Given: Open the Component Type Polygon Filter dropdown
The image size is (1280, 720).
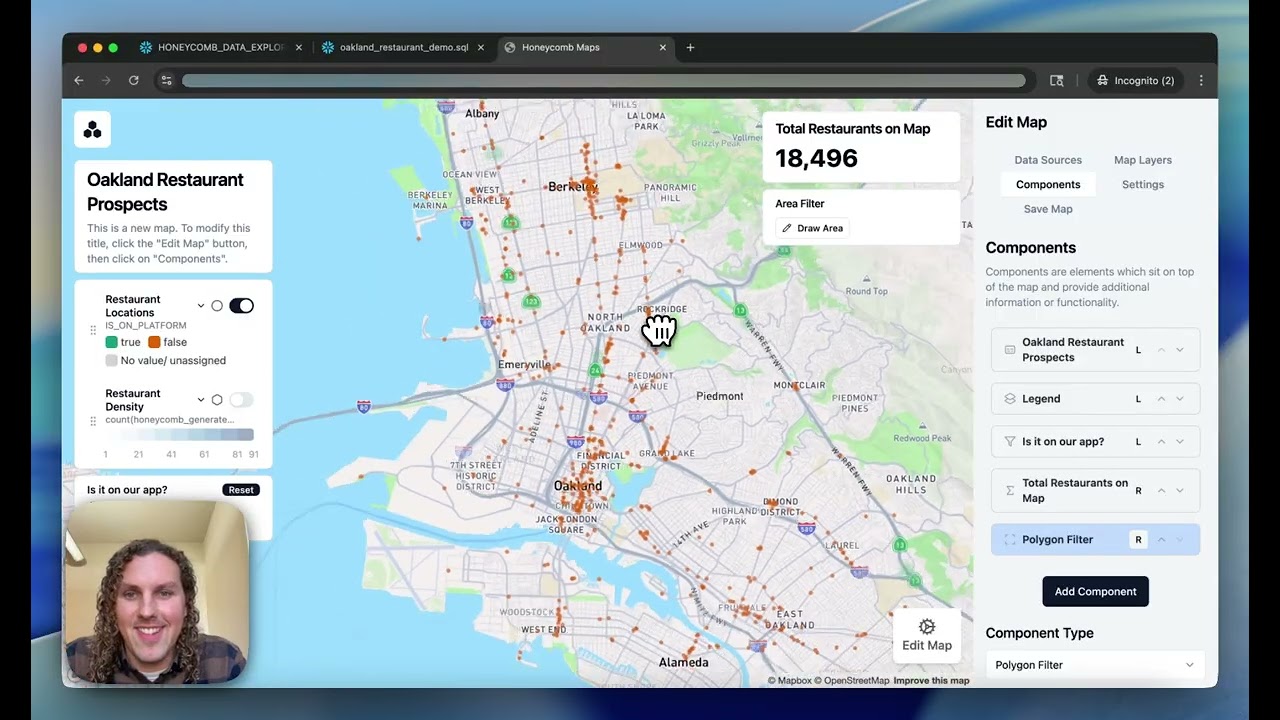Looking at the screenshot, I should tap(1095, 665).
